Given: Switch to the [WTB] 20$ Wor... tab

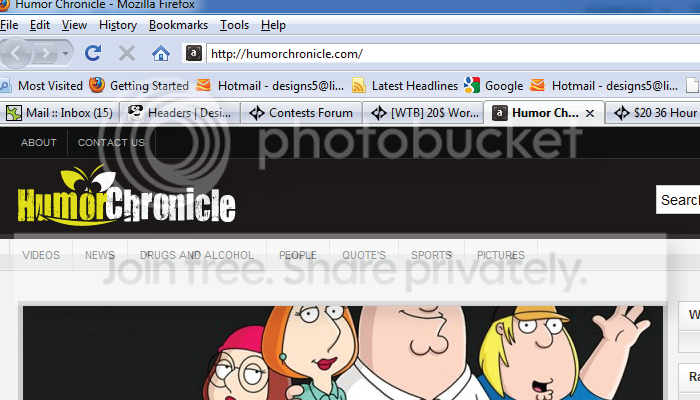Looking at the screenshot, I should (423, 113).
